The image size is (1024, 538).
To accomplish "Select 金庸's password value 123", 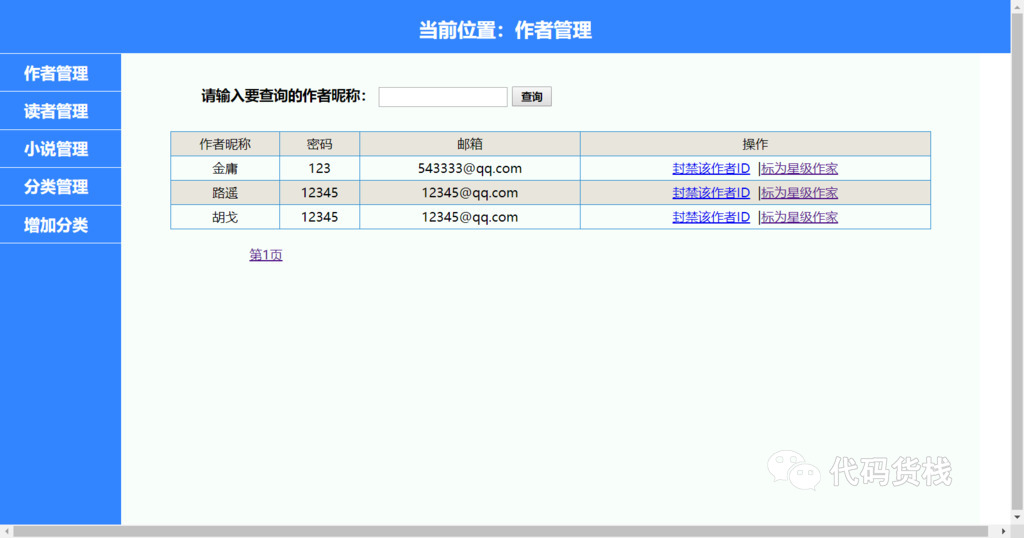I will point(319,168).
